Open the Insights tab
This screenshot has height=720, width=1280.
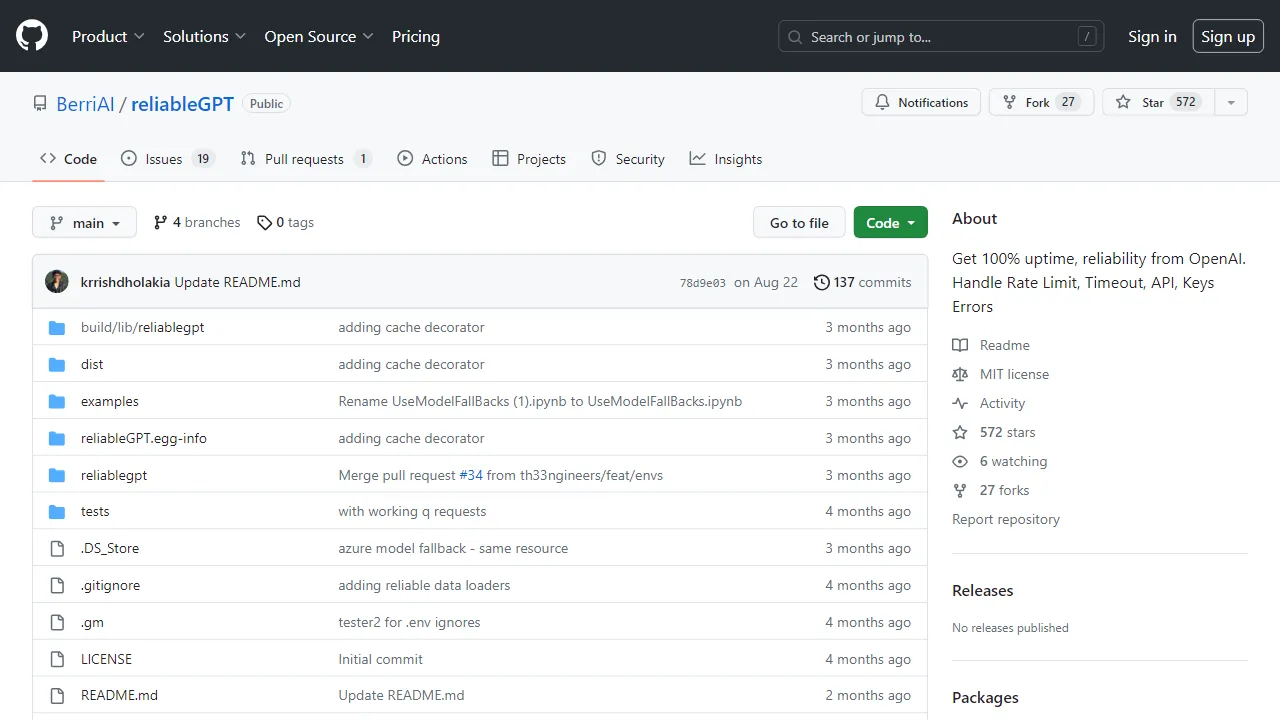726,159
